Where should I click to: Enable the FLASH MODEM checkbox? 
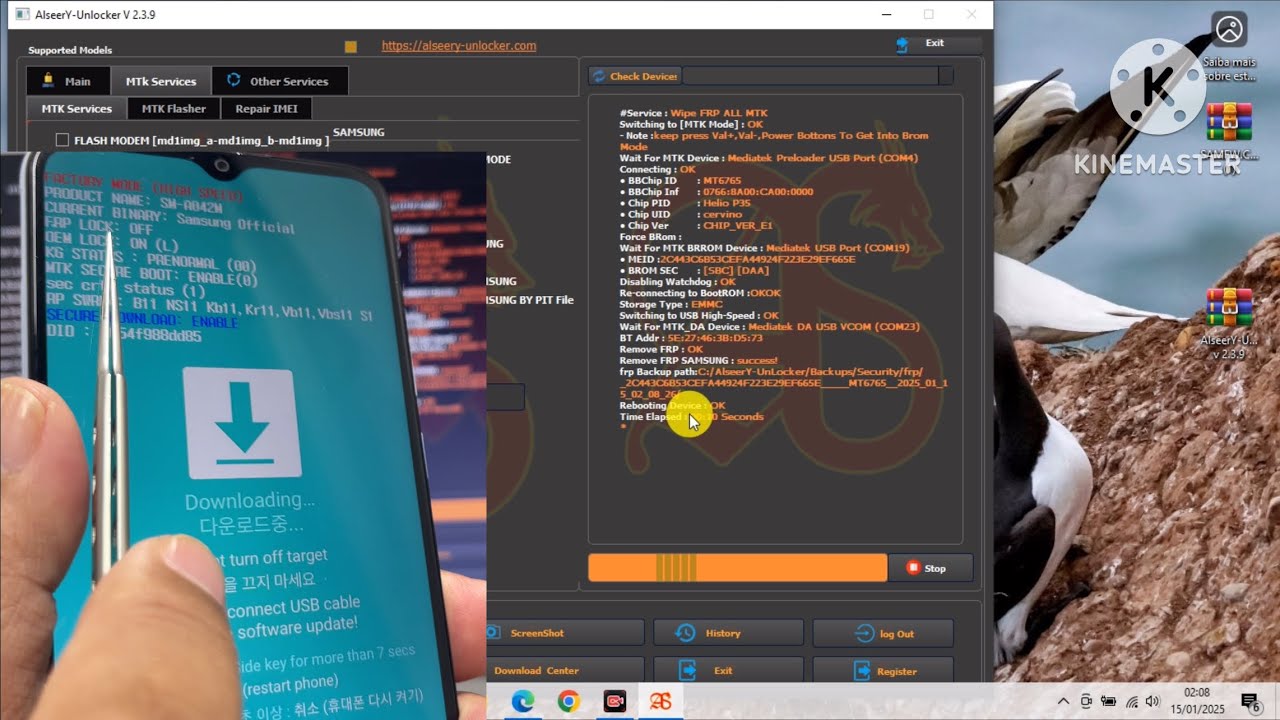click(x=62, y=141)
